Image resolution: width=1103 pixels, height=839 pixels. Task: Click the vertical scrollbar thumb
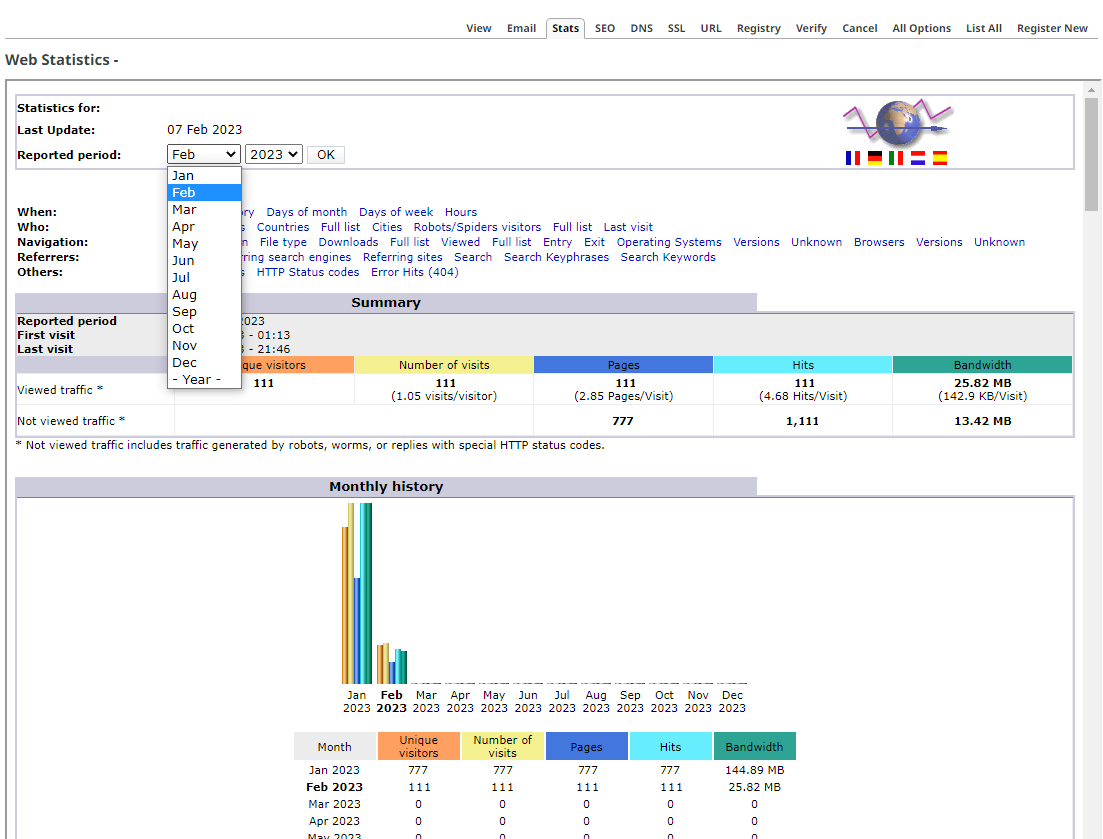(x=1091, y=155)
